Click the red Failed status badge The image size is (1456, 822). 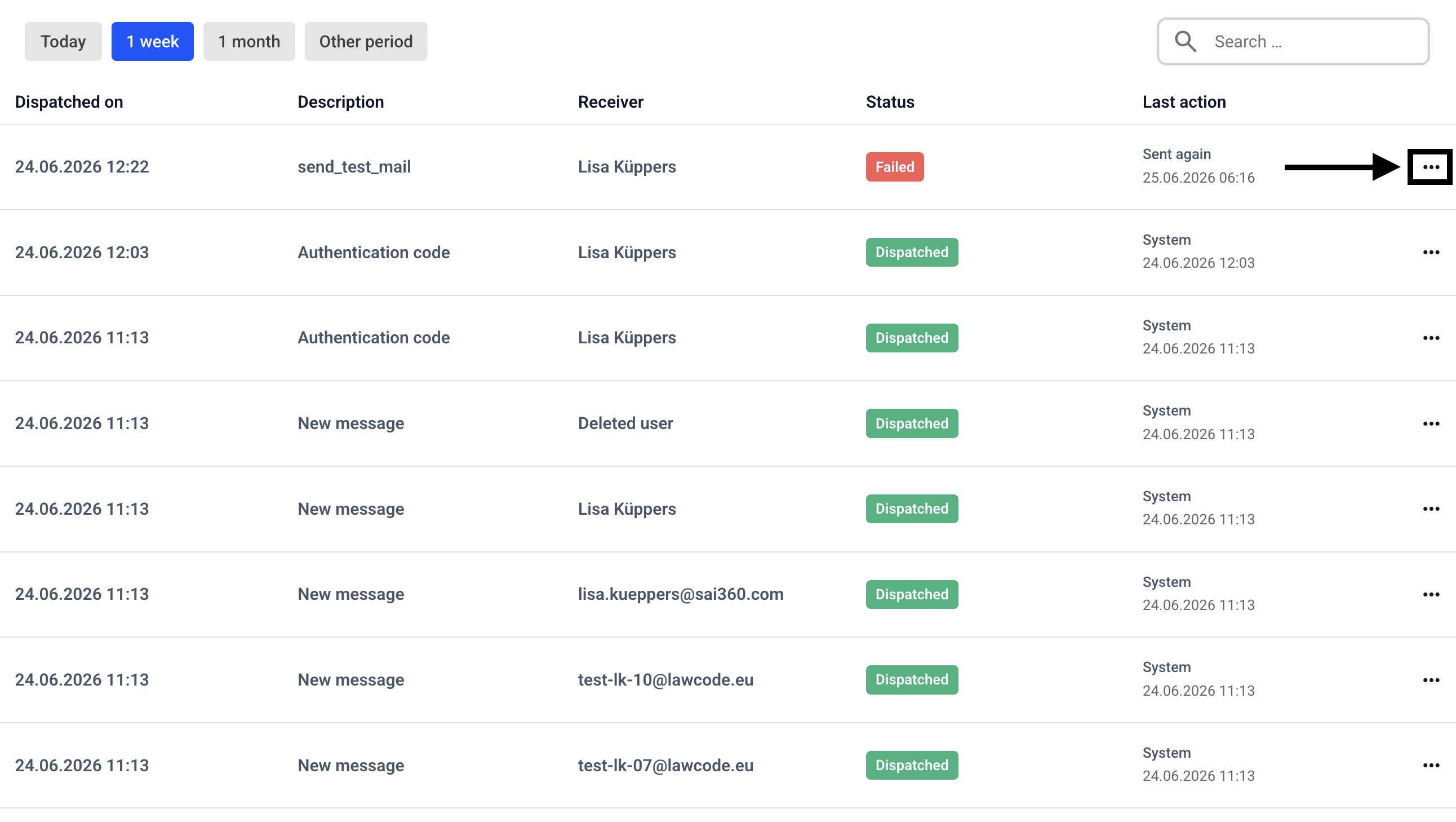click(895, 167)
